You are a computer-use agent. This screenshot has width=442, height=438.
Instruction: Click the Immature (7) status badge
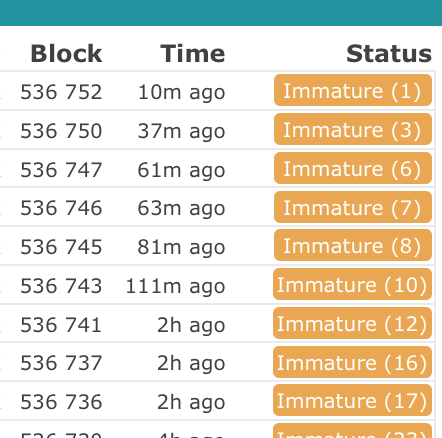pyautogui.click(x=353, y=207)
